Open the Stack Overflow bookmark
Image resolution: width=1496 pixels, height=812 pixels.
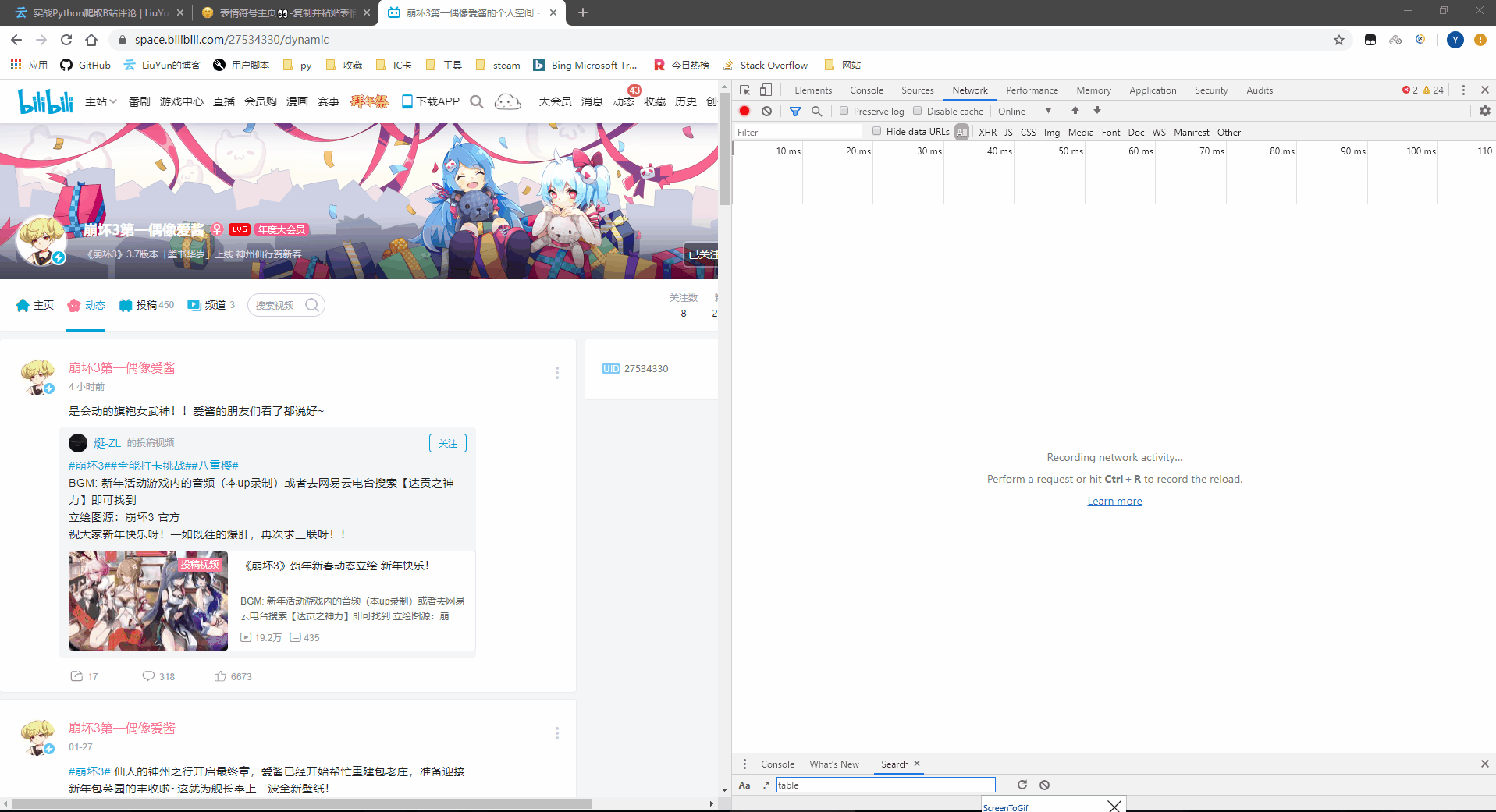click(x=766, y=66)
